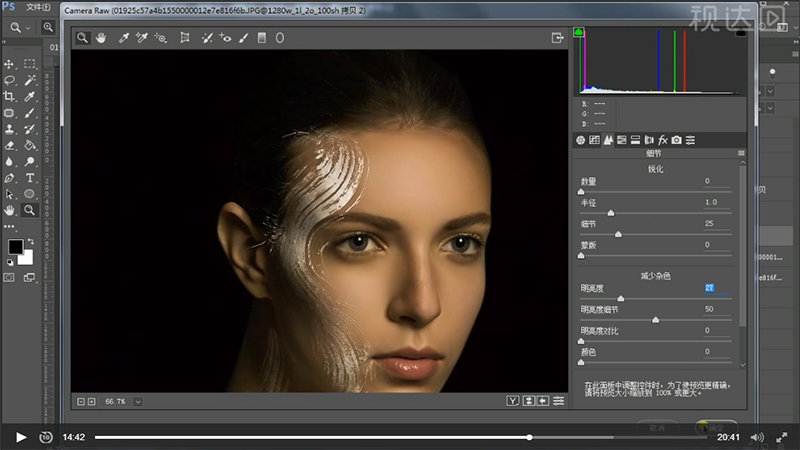Toggle the shadow clipping warning in histogram

coord(578,32)
